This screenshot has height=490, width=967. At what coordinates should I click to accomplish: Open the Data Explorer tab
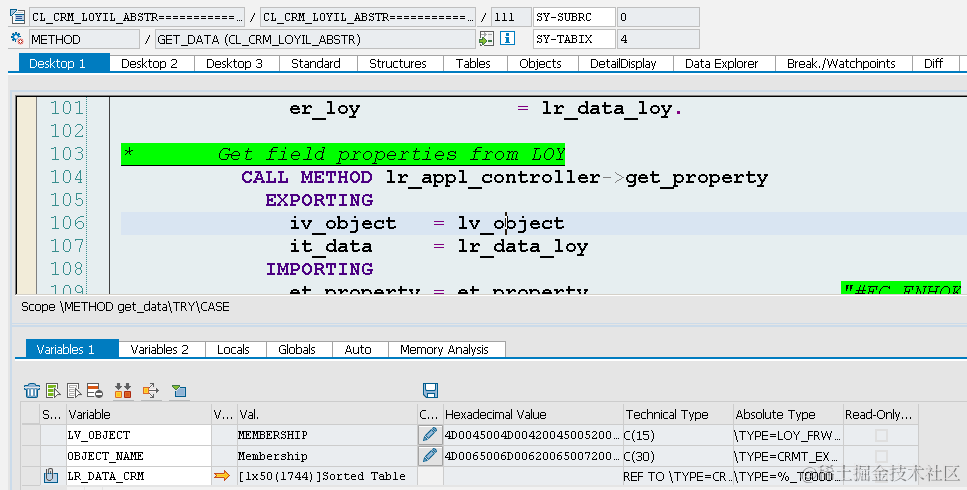click(724, 63)
